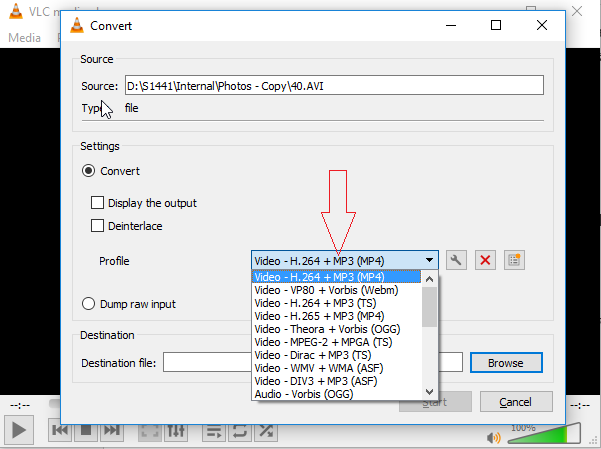Enable the Deinterlace checkbox
601x449 pixels.
97,225
